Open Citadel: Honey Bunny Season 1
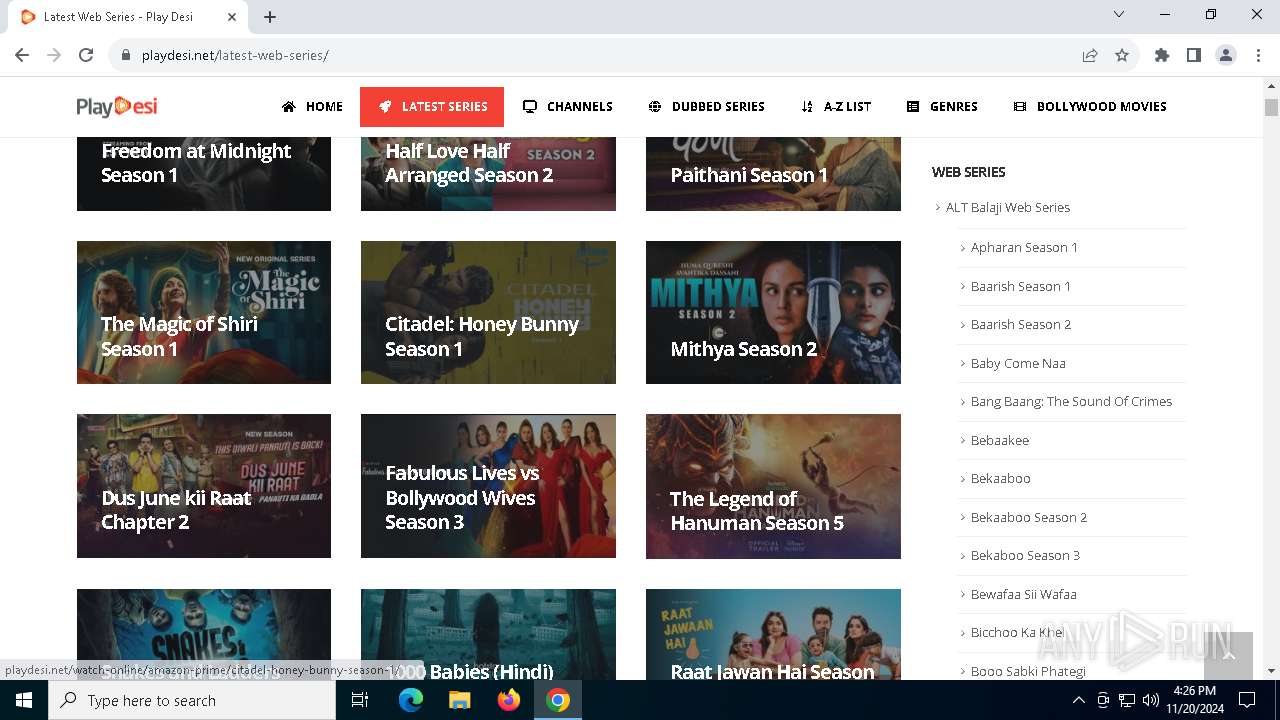Screen dimensions: 1280x720 (x=488, y=312)
